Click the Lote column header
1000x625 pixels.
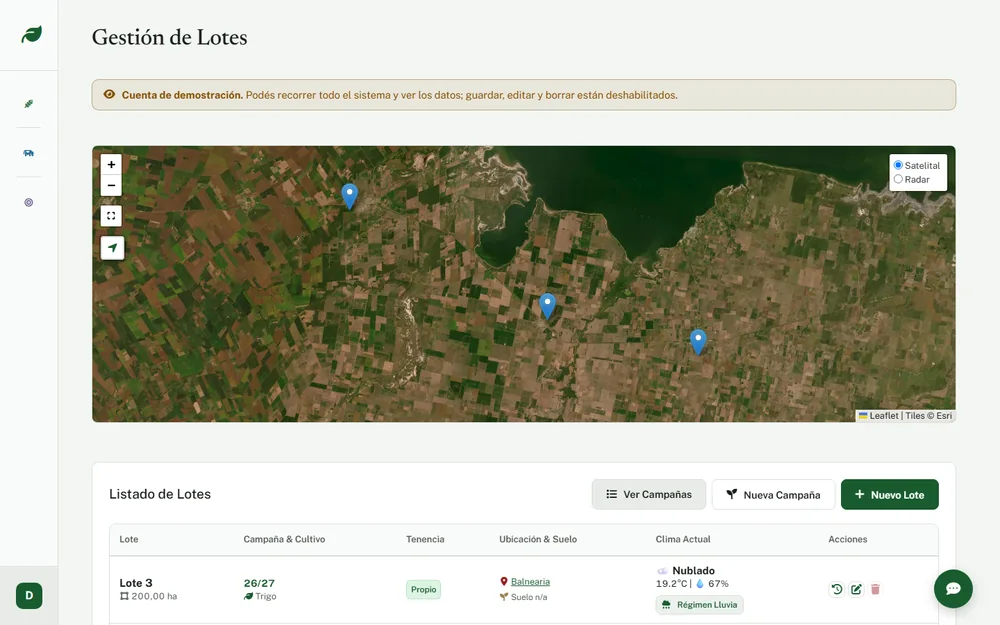click(x=129, y=539)
